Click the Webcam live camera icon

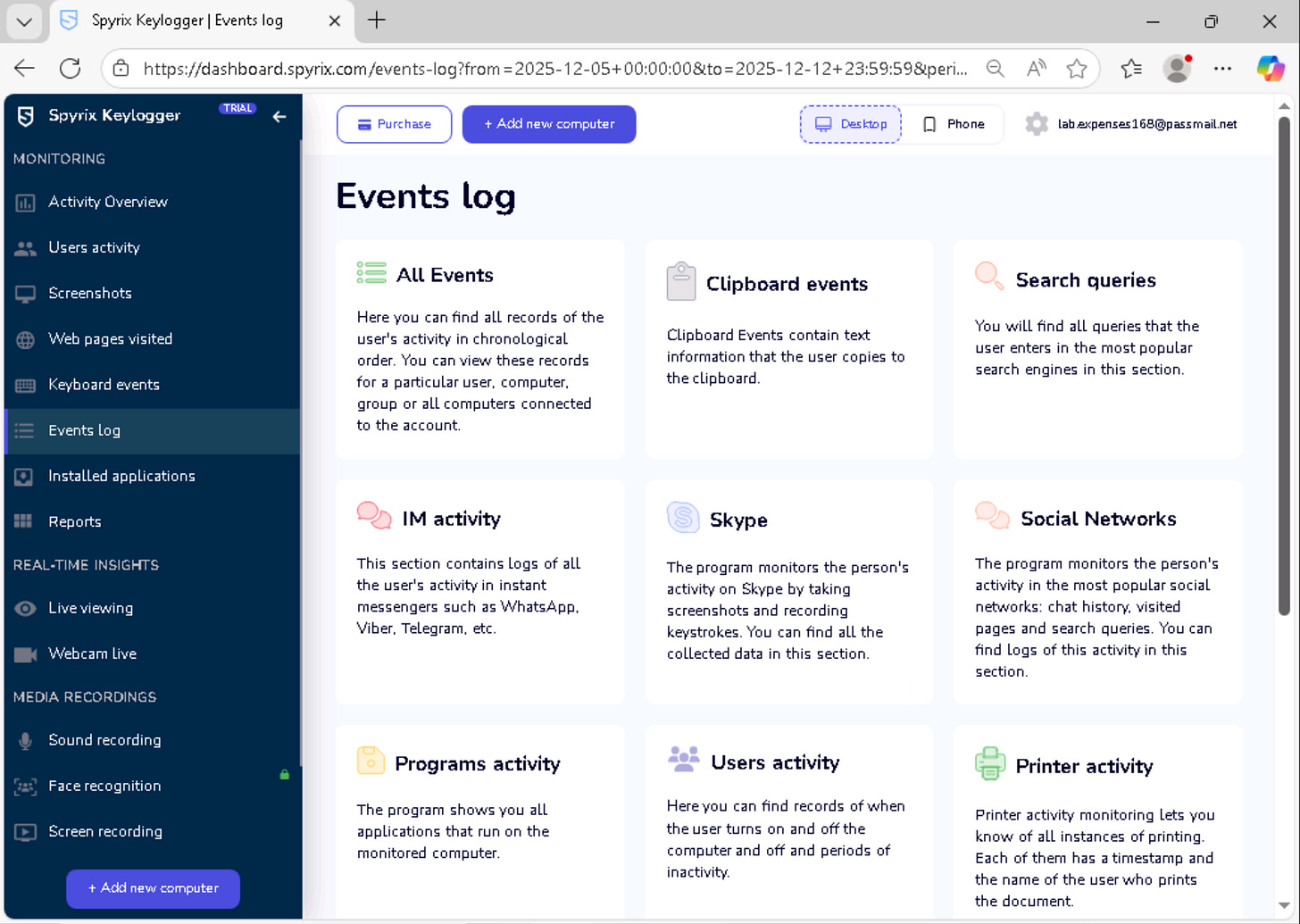[25, 654]
